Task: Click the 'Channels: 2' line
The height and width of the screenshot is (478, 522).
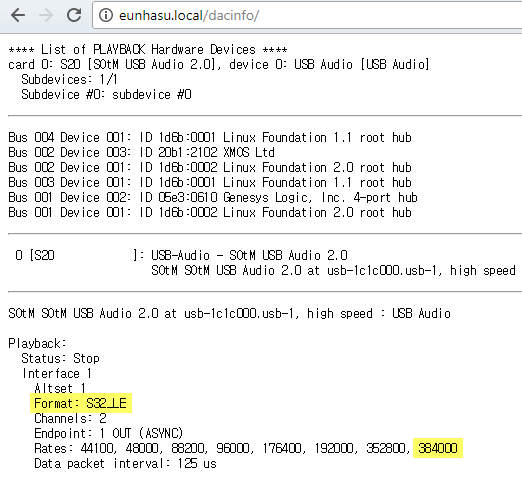Action: (70, 418)
